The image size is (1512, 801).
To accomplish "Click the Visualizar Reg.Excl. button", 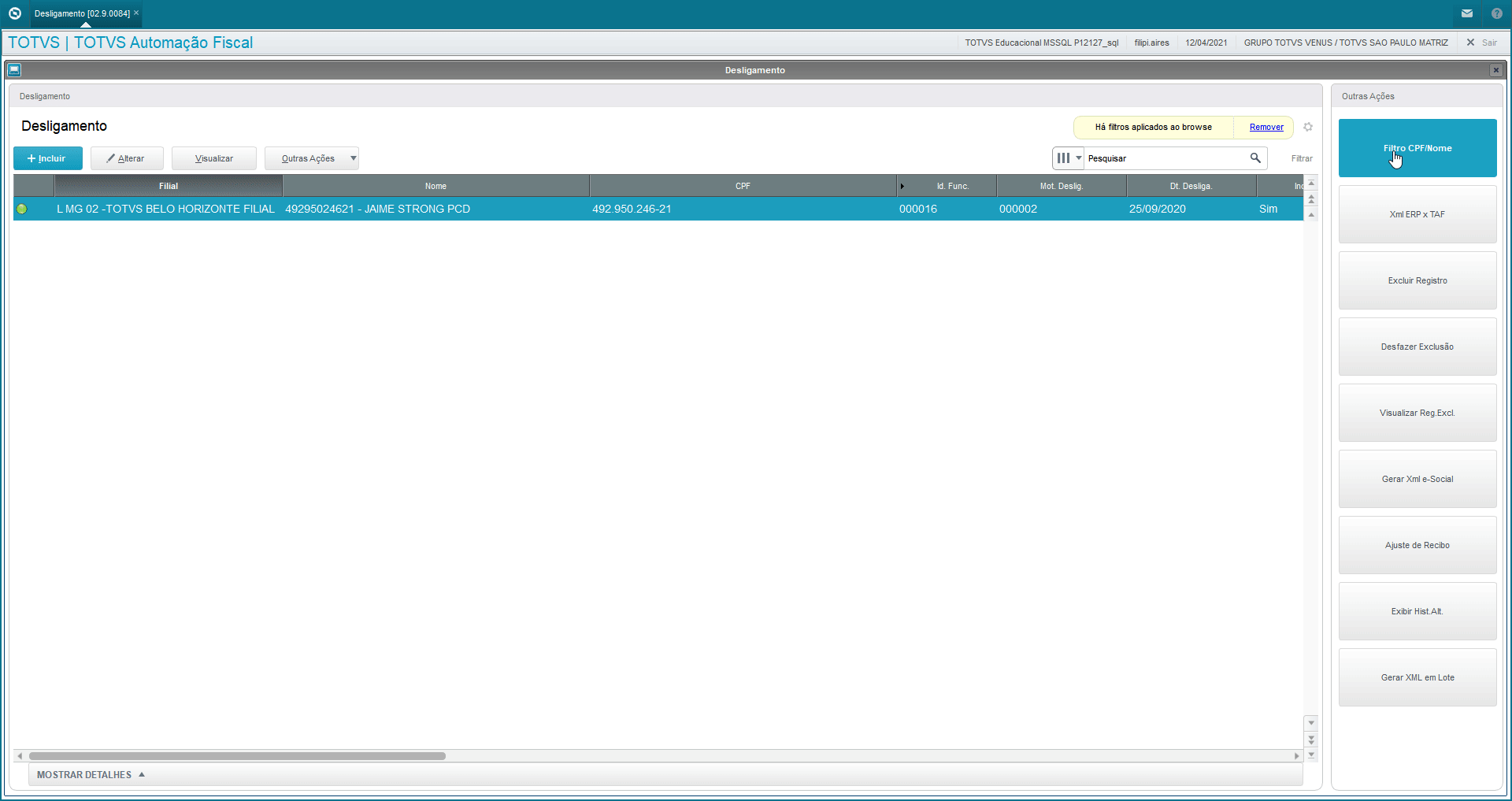I will tap(1417, 413).
